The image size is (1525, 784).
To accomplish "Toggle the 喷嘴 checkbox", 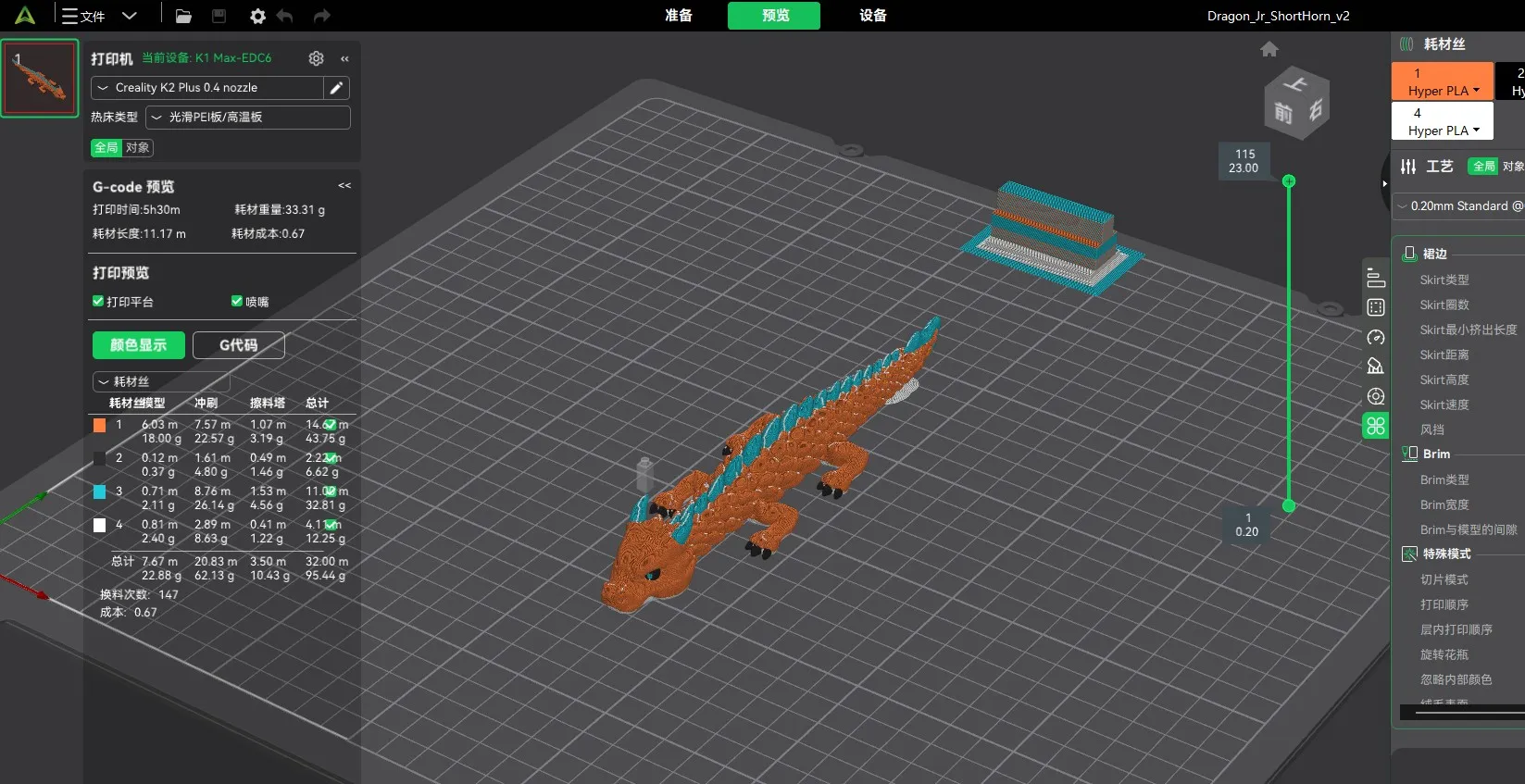I will (x=237, y=301).
